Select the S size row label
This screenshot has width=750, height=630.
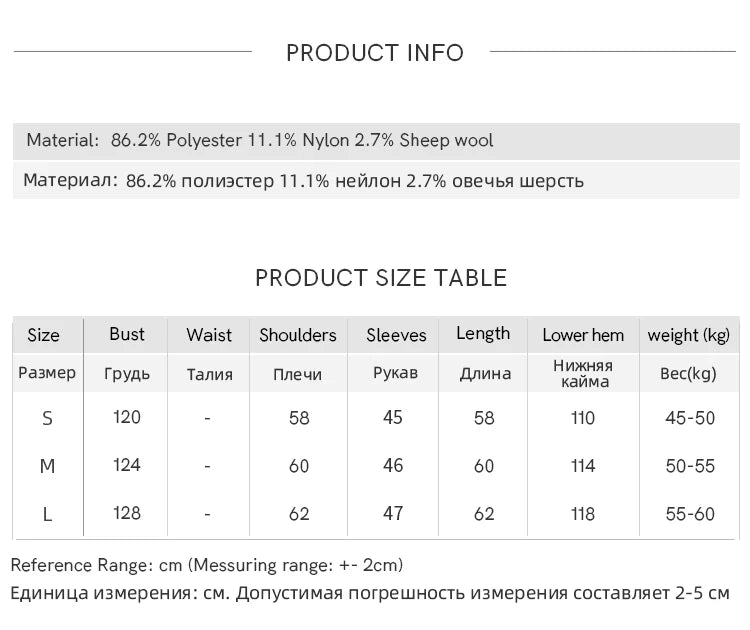[x=47, y=419]
